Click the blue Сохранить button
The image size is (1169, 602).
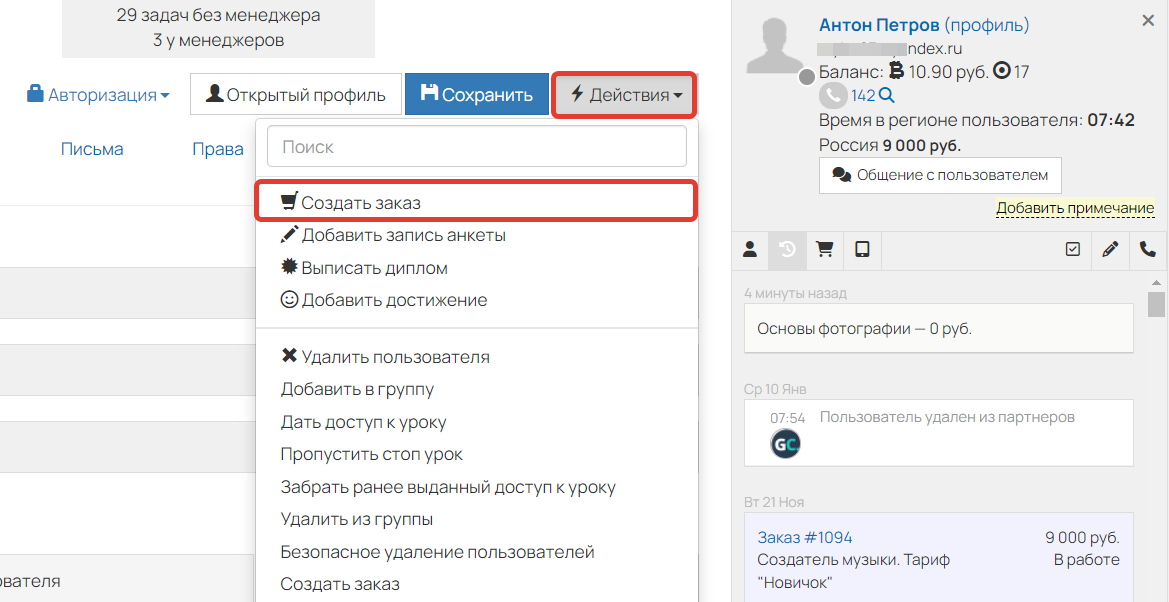477,94
